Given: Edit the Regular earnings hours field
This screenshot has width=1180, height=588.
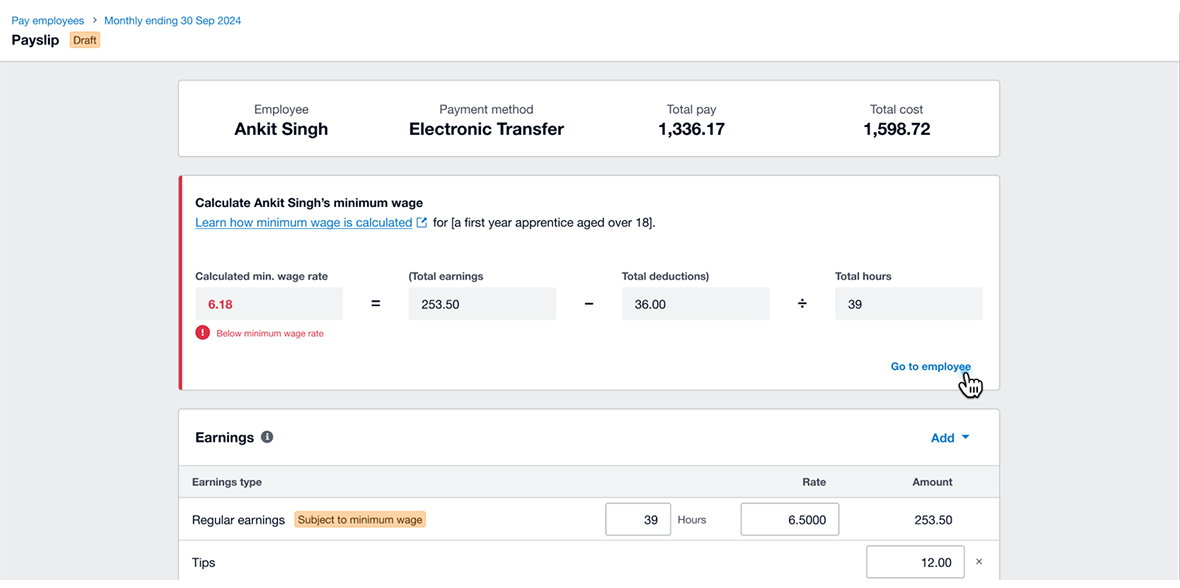Looking at the screenshot, I should [x=638, y=520].
